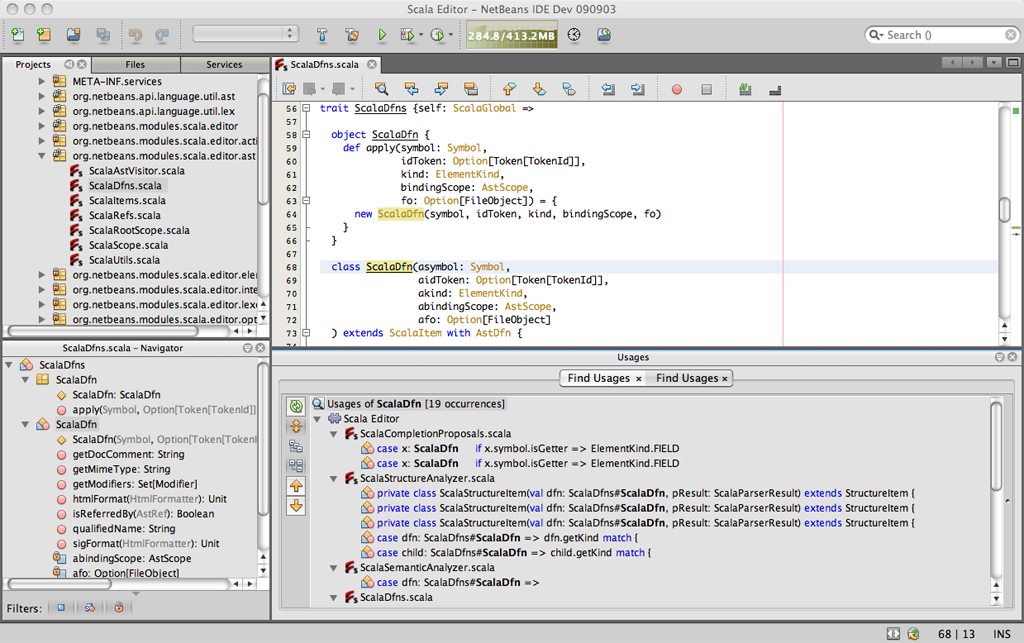Switch to the Services tab
Viewport: 1024px width, 643px height.
[x=224, y=64]
